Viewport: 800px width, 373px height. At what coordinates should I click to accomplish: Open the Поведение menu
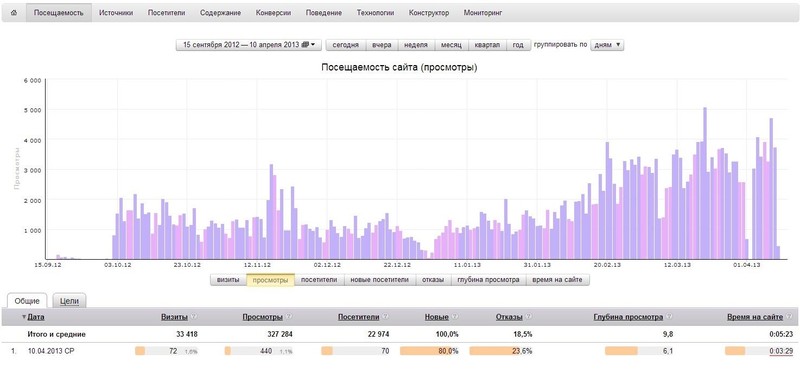[x=324, y=13]
